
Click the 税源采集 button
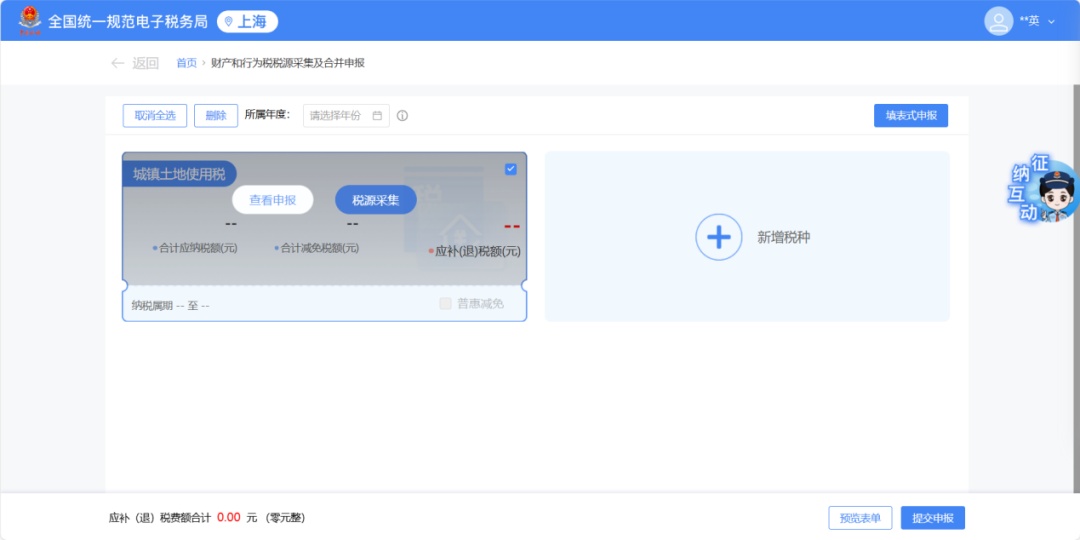tap(375, 200)
